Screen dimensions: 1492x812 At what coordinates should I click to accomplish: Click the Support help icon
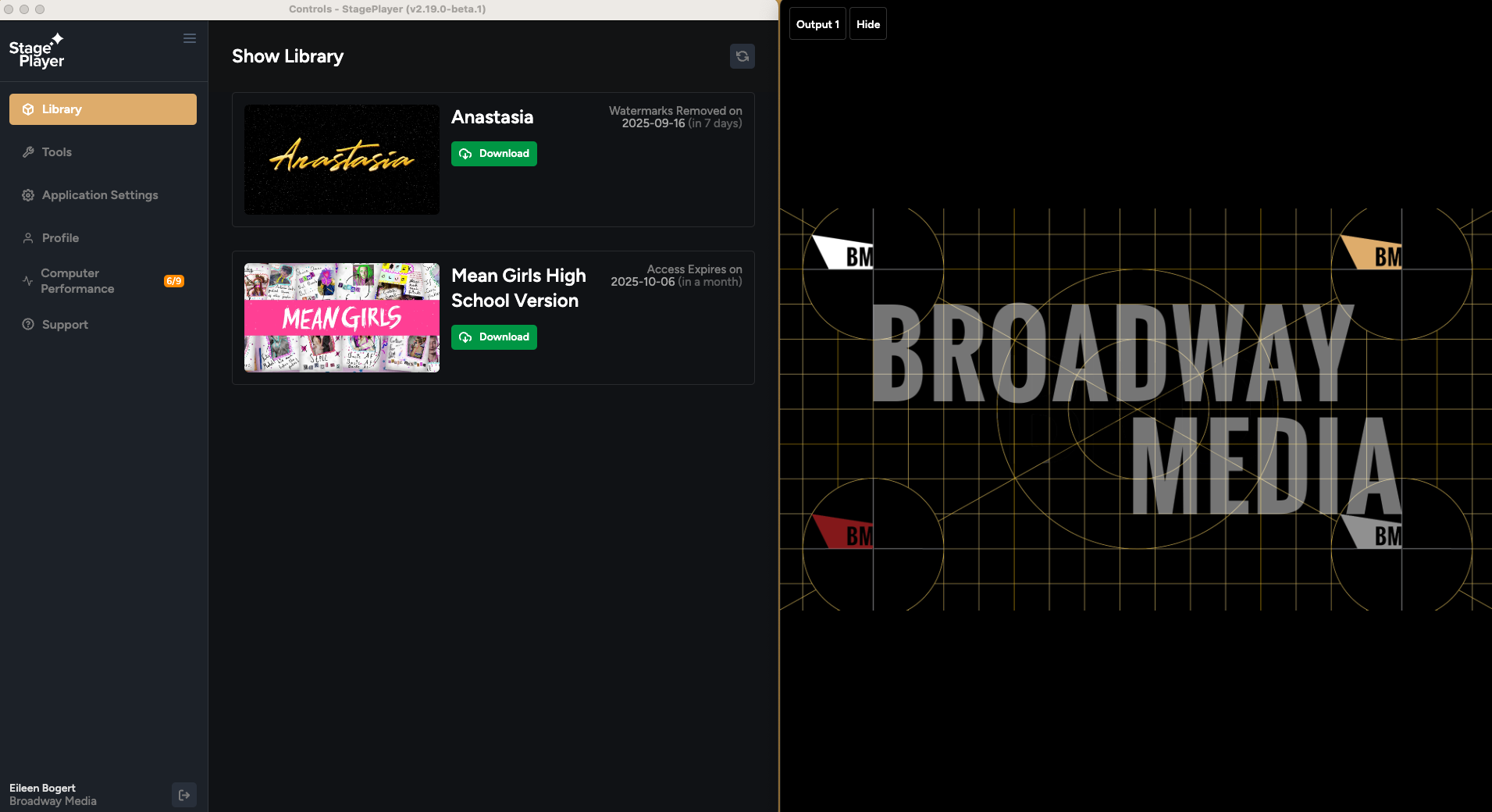(28, 324)
